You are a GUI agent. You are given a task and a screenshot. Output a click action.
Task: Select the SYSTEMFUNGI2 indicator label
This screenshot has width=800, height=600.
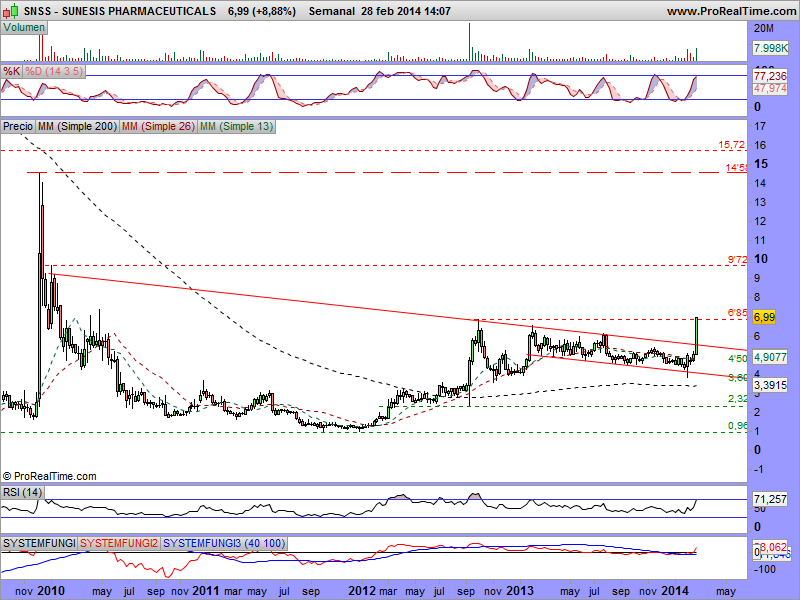pos(119,543)
